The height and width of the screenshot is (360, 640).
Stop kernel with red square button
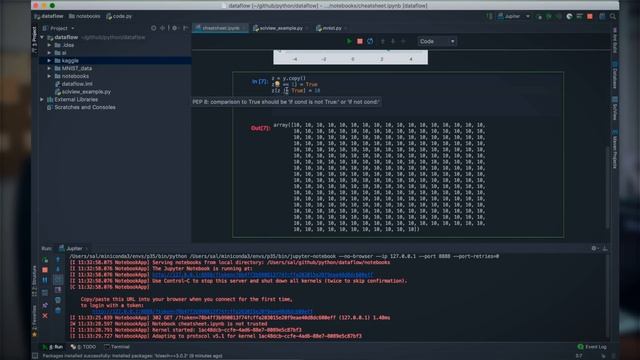tap(360, 41)
